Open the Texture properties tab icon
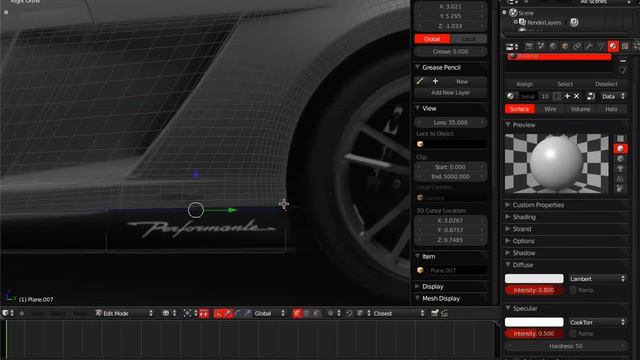 coord(625,46)
